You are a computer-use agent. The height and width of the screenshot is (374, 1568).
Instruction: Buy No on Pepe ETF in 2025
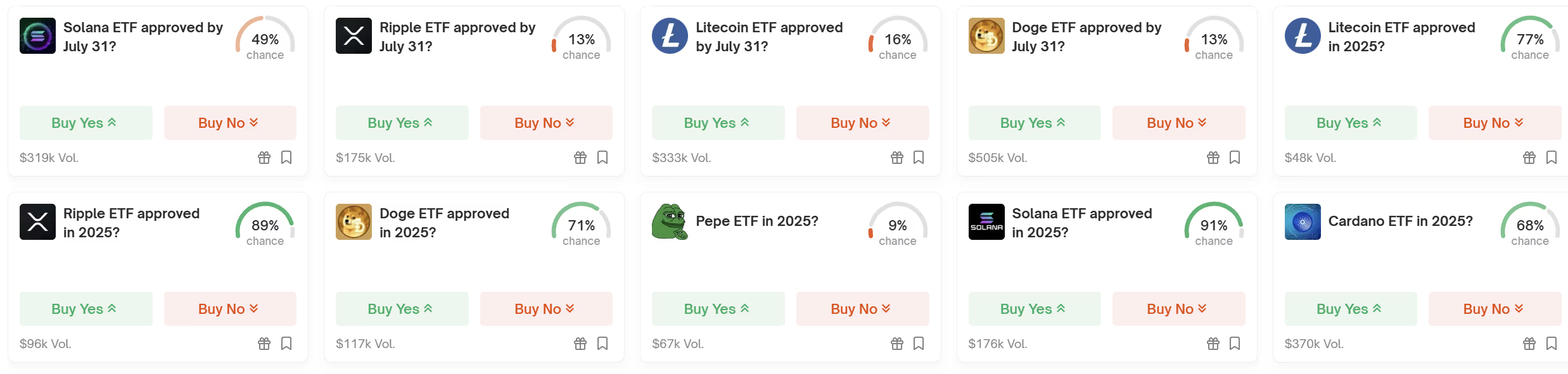pyautogui.click(x=863, y=309)
